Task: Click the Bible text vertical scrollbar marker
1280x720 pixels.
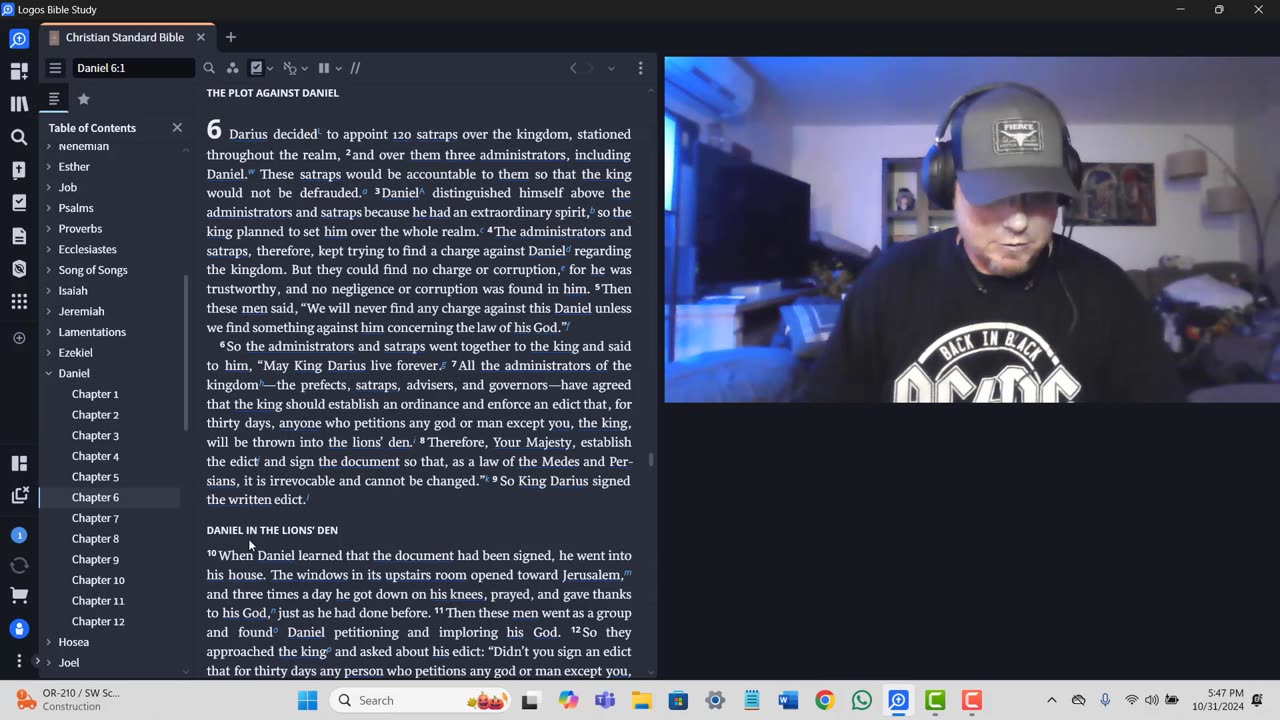Action: (652, 460)
